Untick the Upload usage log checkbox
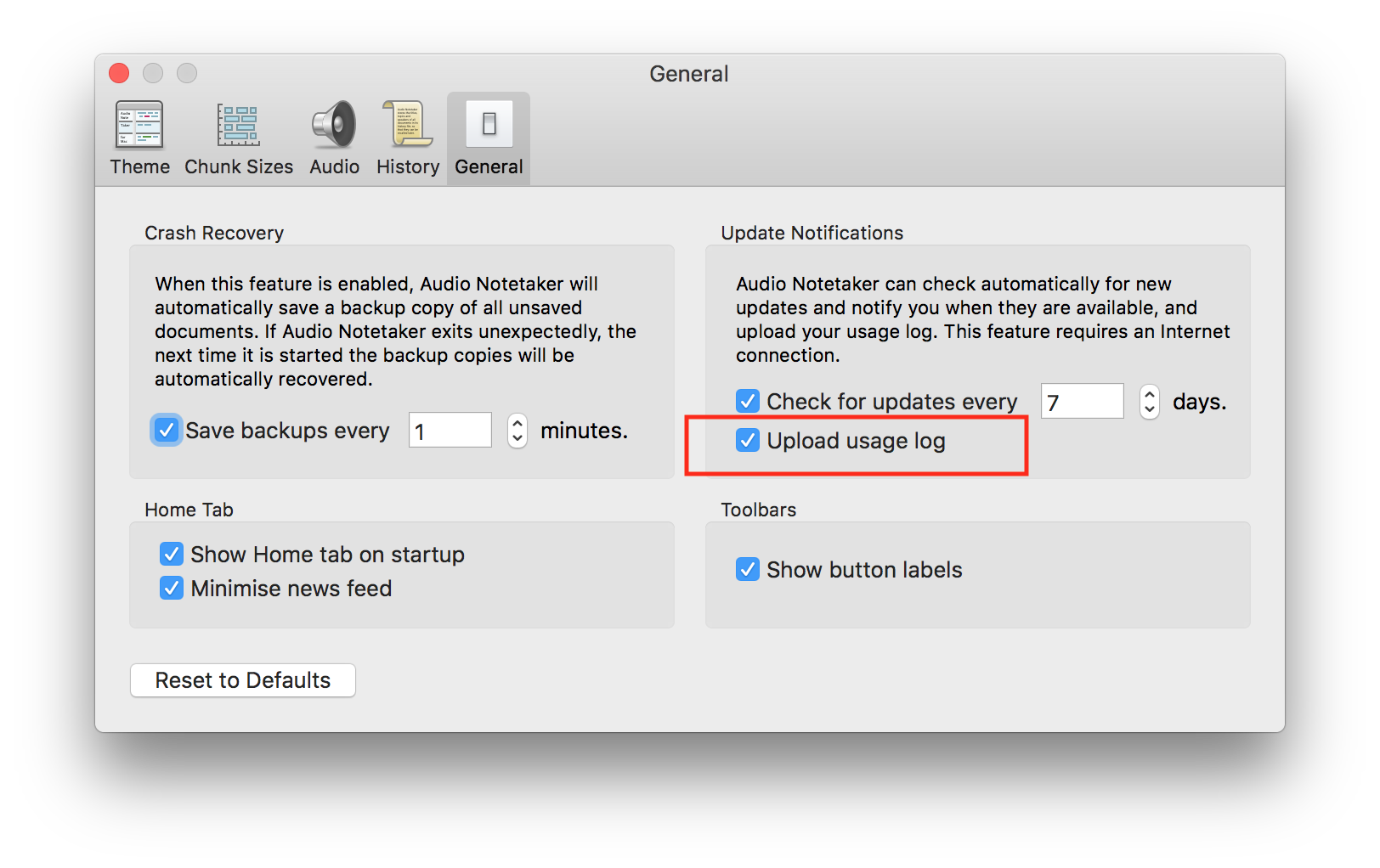Viewport: 1380px width, 868px height. pyautogui.click(x=748, y=440)
